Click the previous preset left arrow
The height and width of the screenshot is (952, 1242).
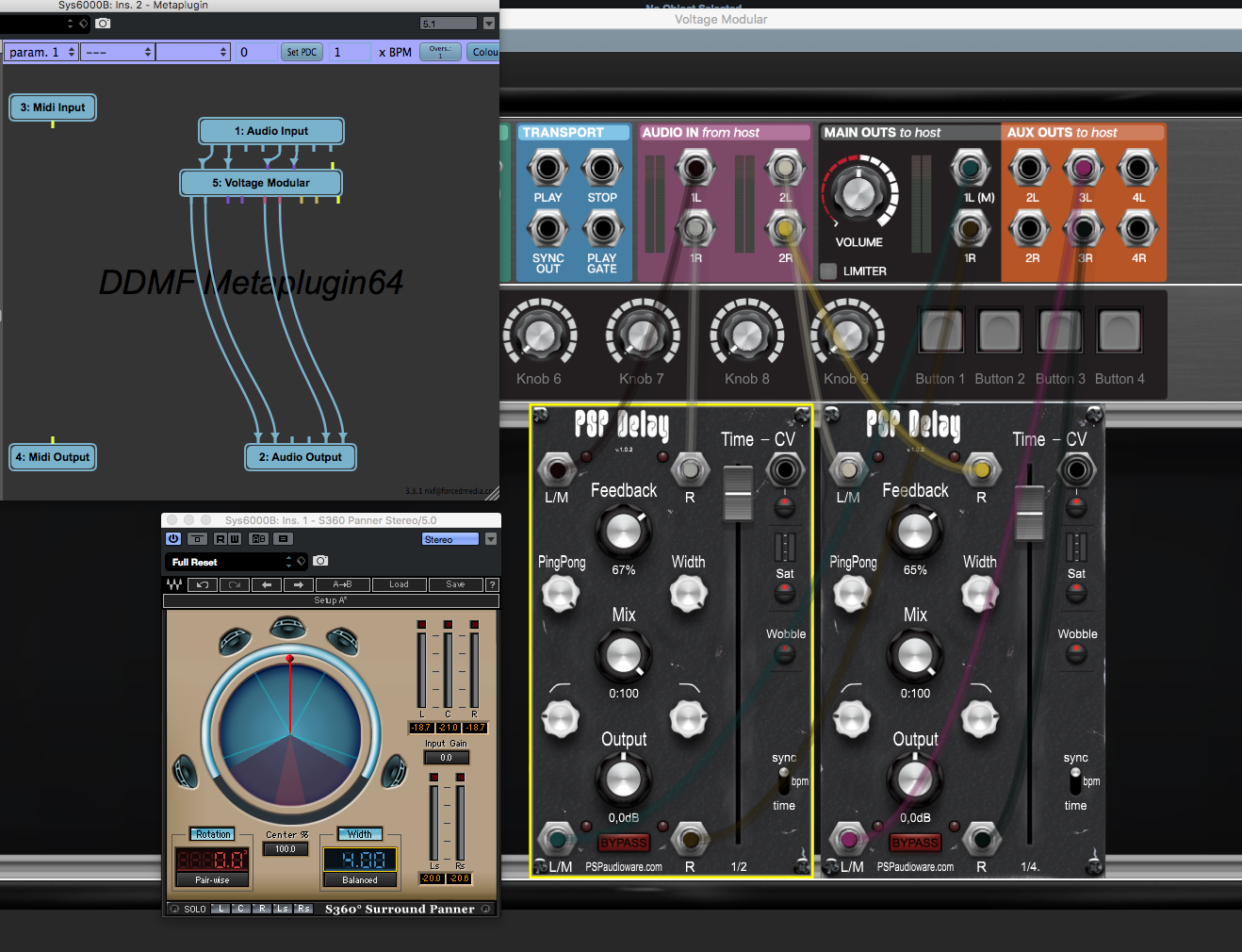(267, 584)
